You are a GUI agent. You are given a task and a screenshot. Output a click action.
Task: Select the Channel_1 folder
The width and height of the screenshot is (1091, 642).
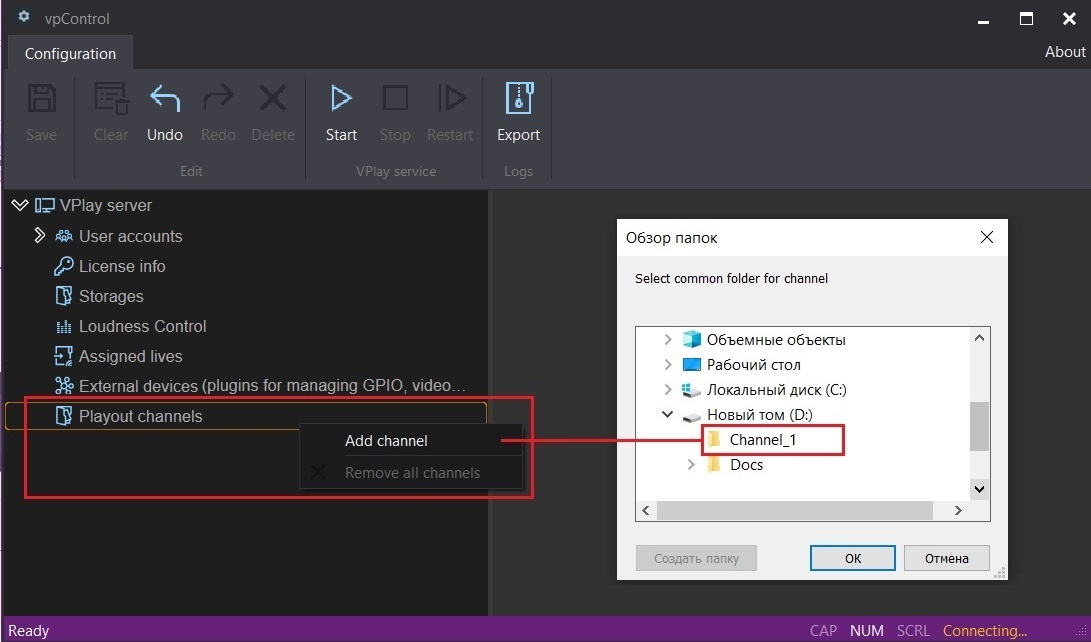763,440
